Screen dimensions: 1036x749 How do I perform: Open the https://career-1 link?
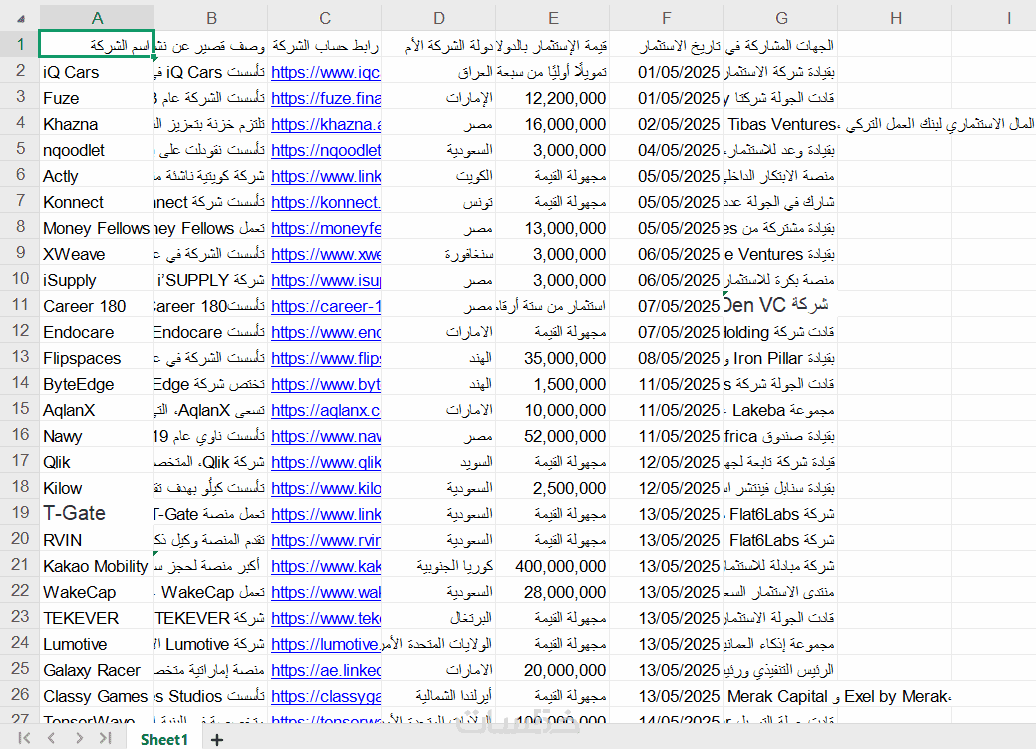pos(326,306)
